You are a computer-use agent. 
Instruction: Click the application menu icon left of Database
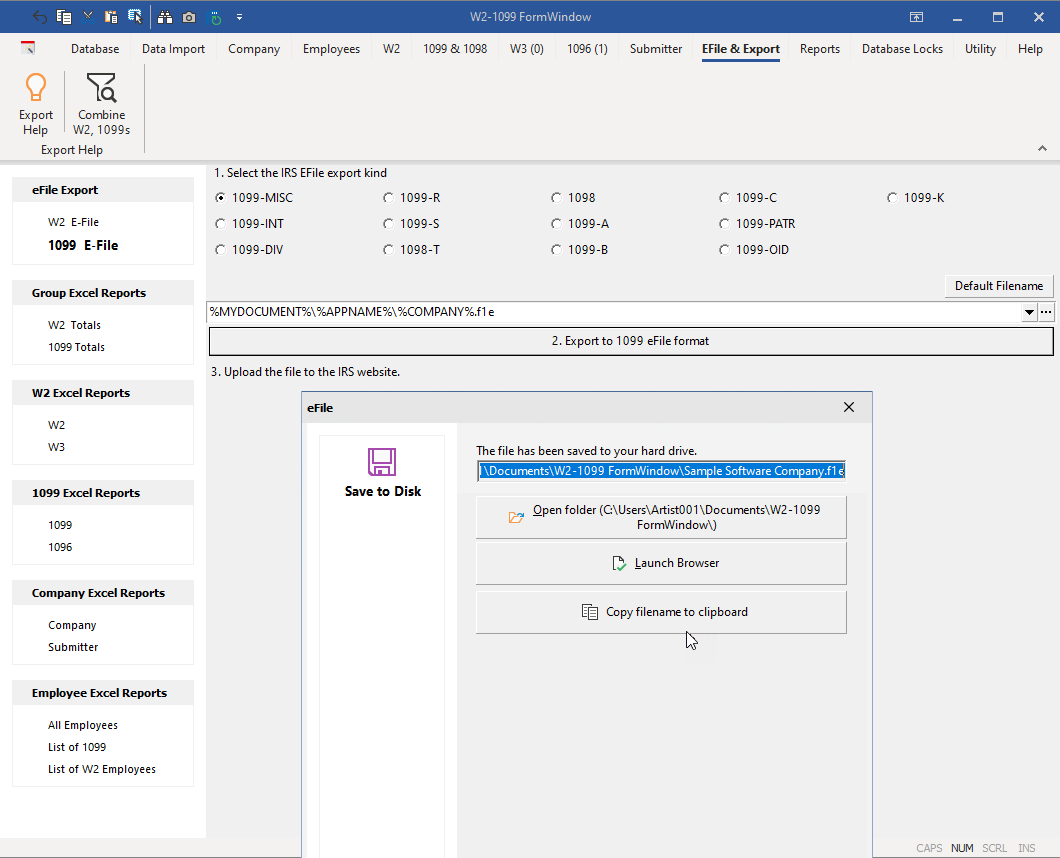click(28, 48)
